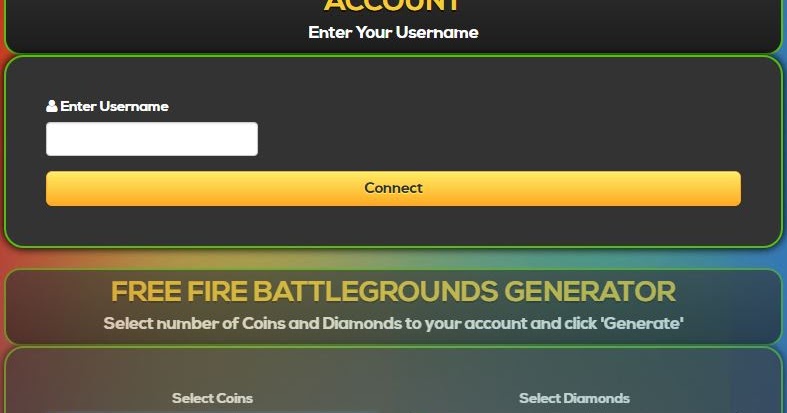Click the word FREE in the generator title
Image resolution: width=787 pixels, height=413 pixels.
click(x=146, y=292)
